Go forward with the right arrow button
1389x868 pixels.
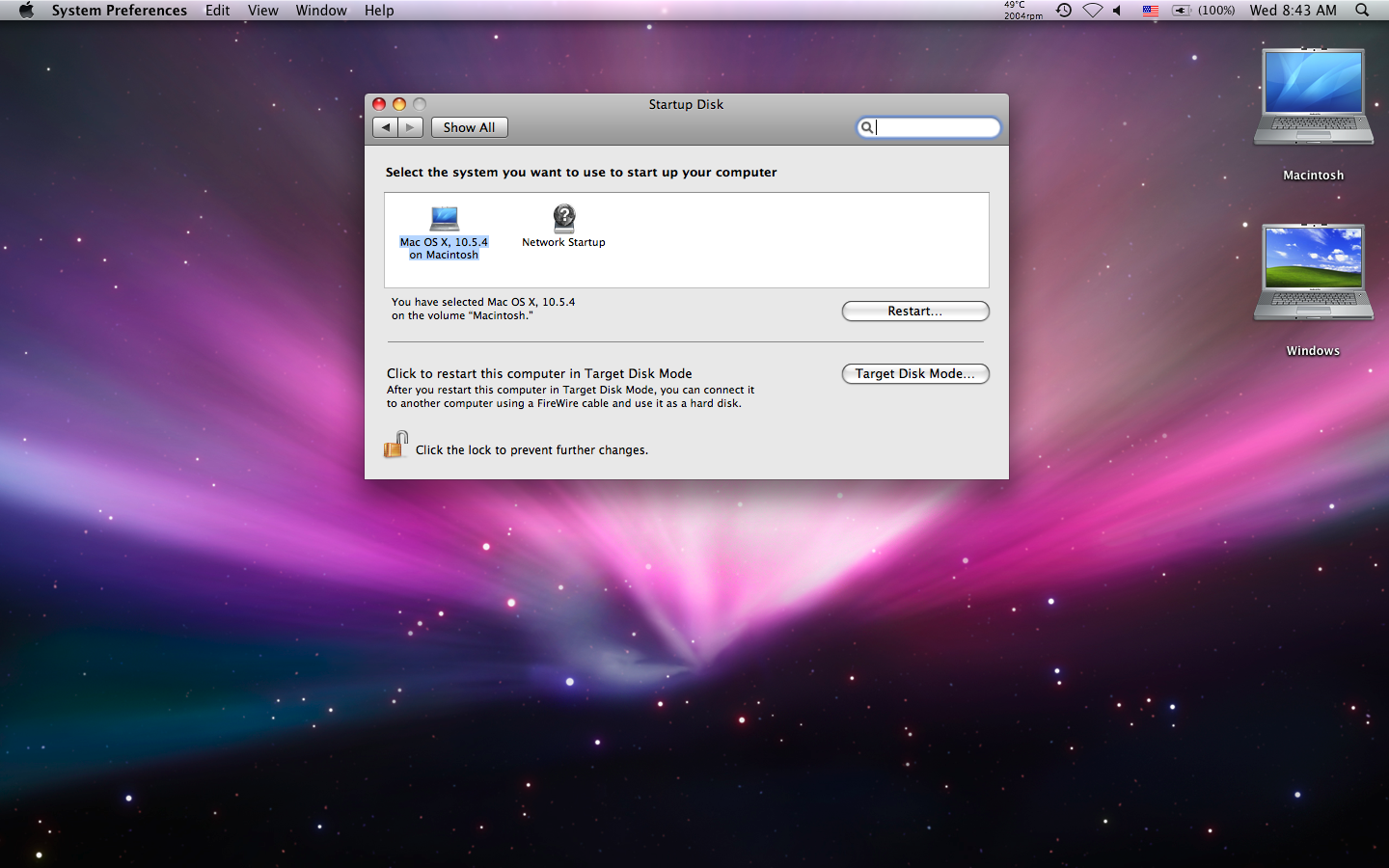coord(411,127)
